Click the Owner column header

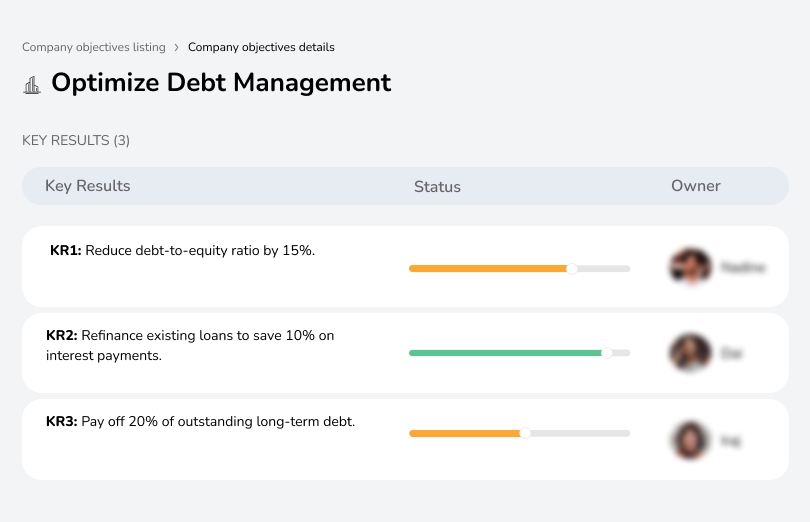[695, 186]
